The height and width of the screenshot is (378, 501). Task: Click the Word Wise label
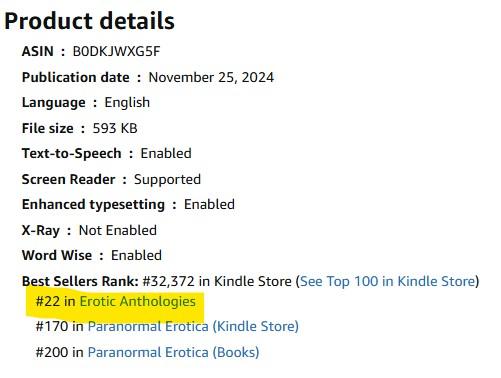click(57, 256)
